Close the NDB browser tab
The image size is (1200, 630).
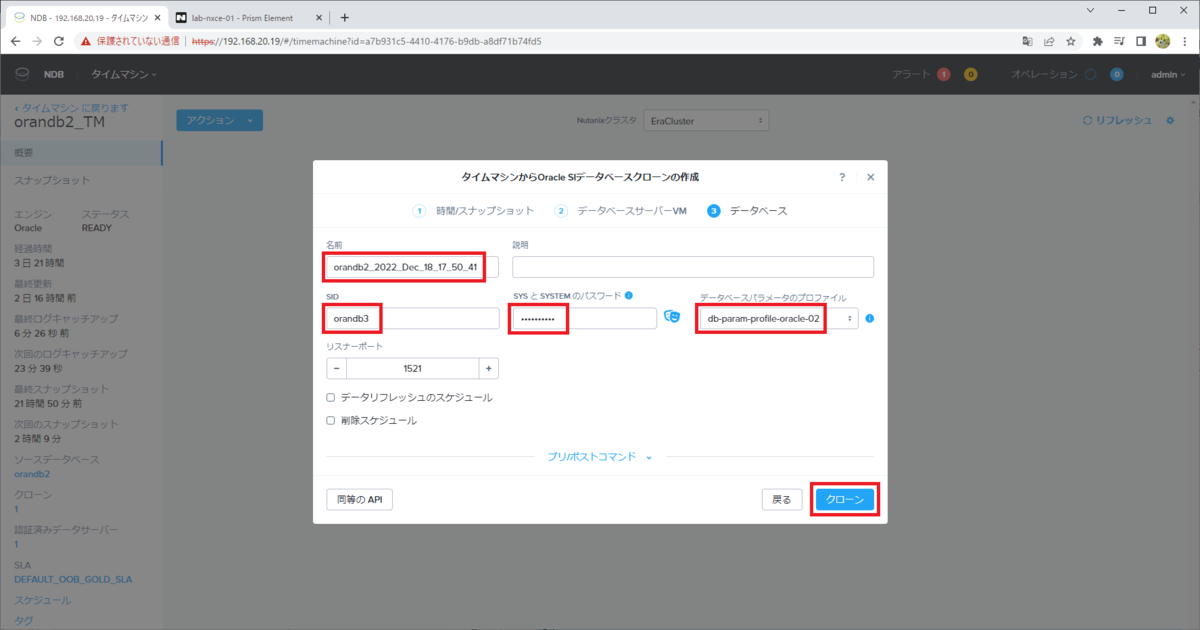click(x=155, y=17)
